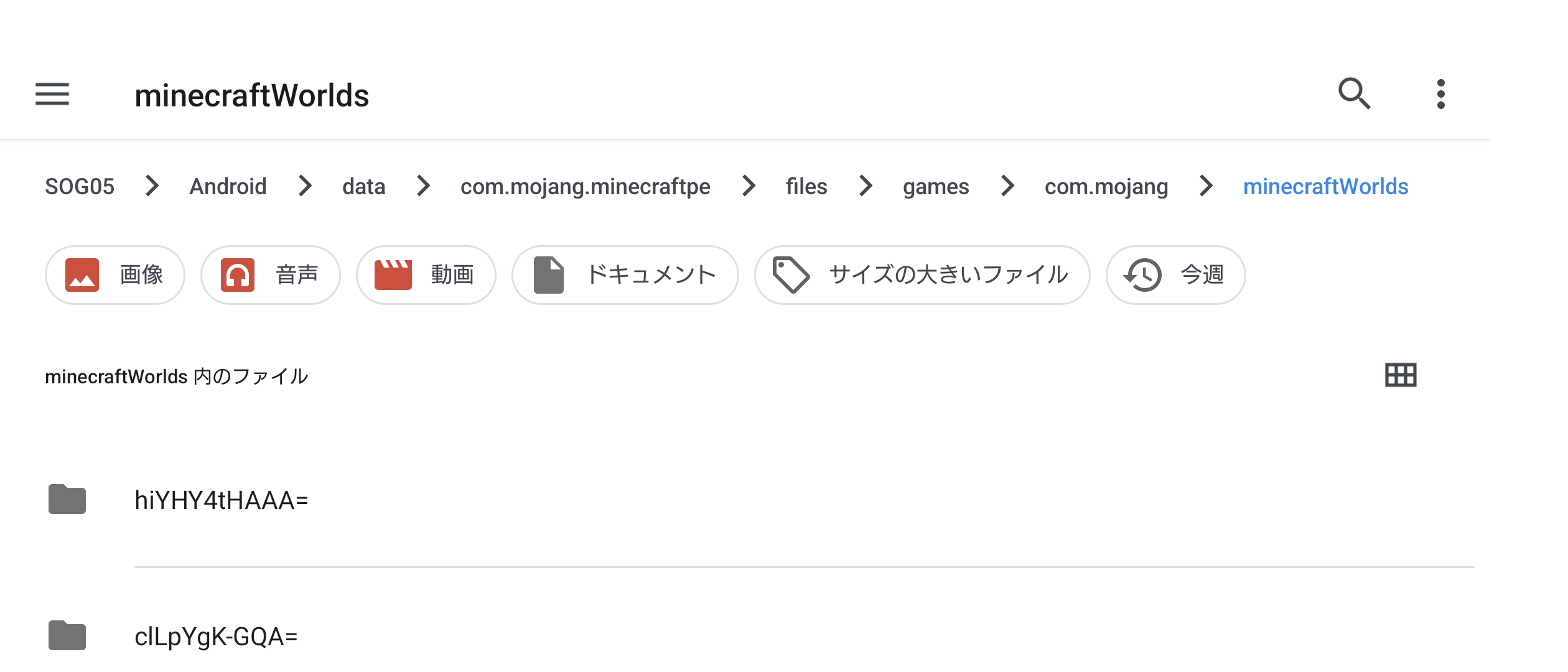Open com.mojang breadcrumb folder
Image resolution: width=1568 pixels, height=672 pixels.
coord(1106,187)
